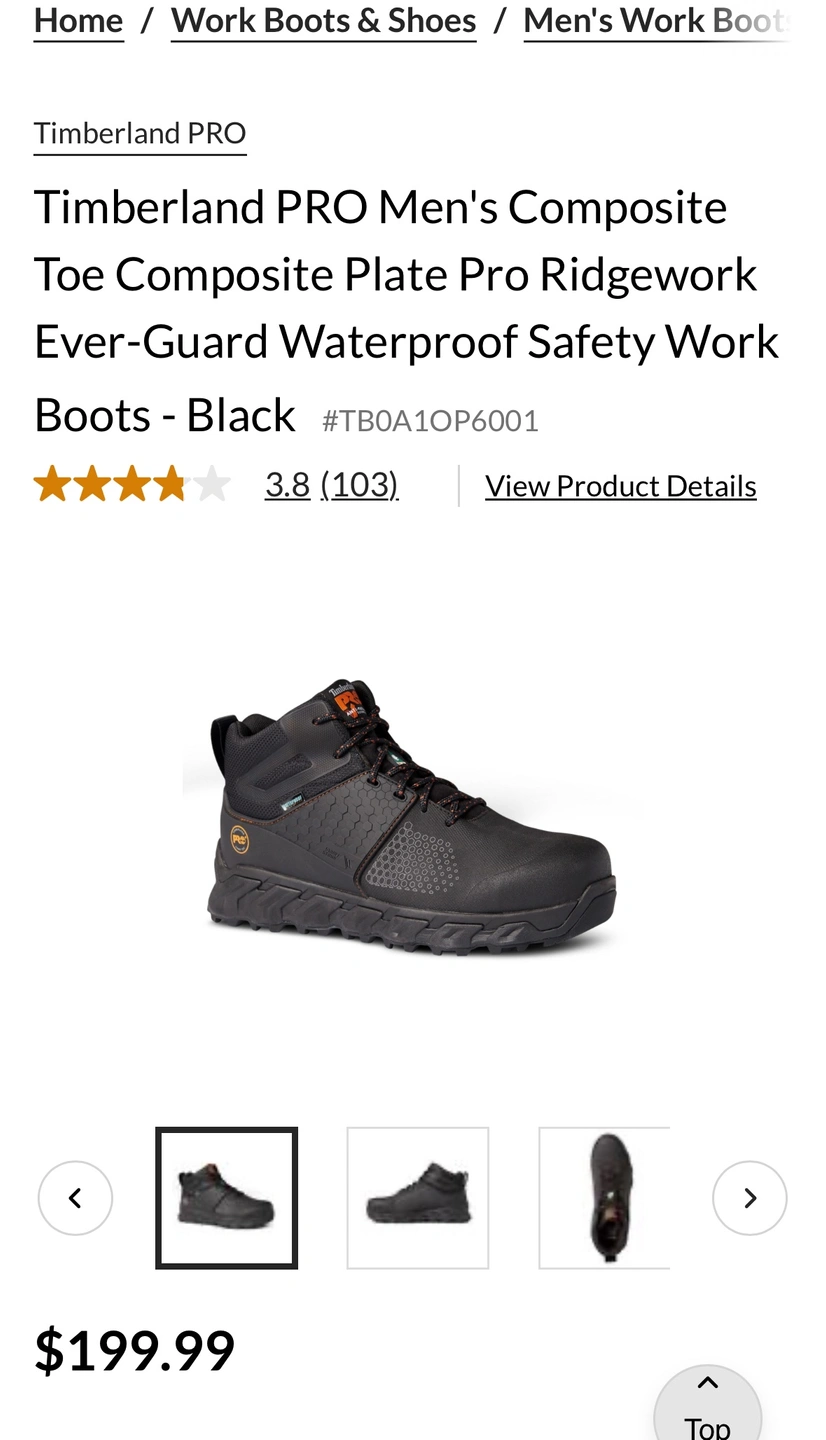Visit the Timberland PRO brand link
This screenshot has height=1440, width=826.
point(140,133)
